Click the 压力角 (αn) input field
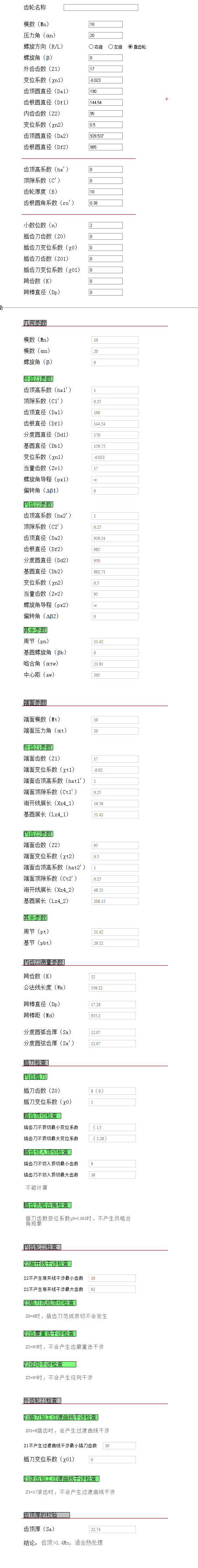This screenshot has height=1568, width=198. (x=105, y=35)
